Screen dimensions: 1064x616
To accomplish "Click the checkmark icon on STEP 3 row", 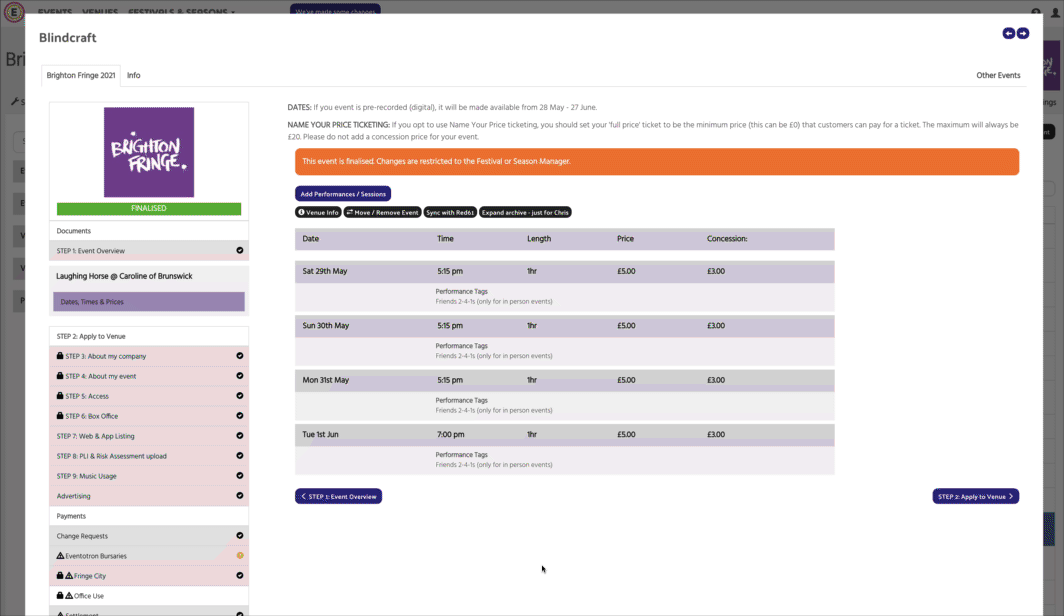I will [x=240, y=355].
